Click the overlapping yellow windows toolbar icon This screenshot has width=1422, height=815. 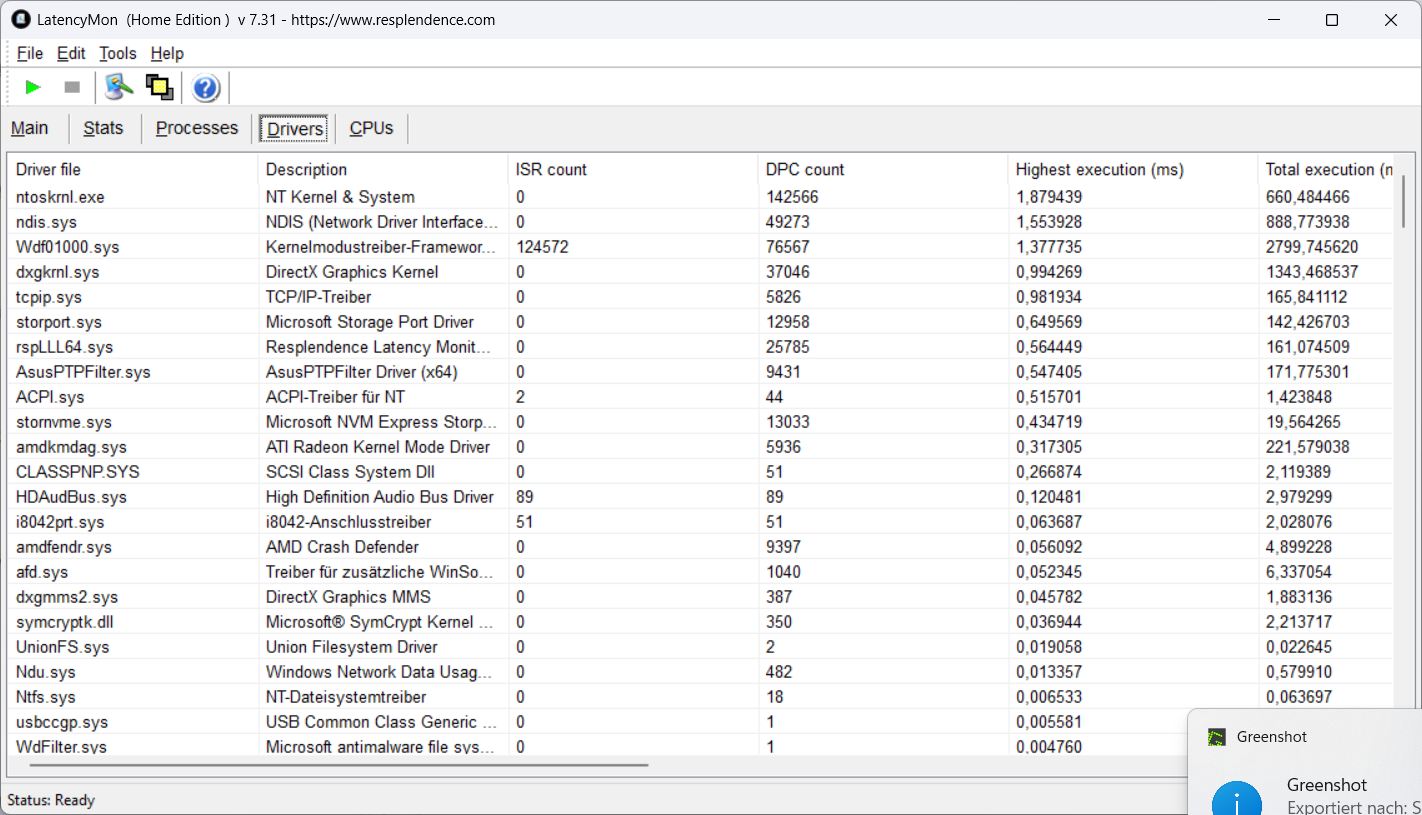pos(159,88)
